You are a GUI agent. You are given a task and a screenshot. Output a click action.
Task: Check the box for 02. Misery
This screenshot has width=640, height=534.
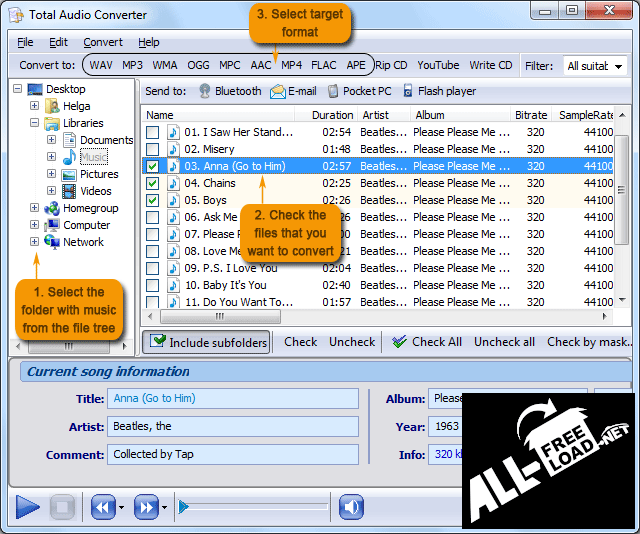click(x=152, y=149)
